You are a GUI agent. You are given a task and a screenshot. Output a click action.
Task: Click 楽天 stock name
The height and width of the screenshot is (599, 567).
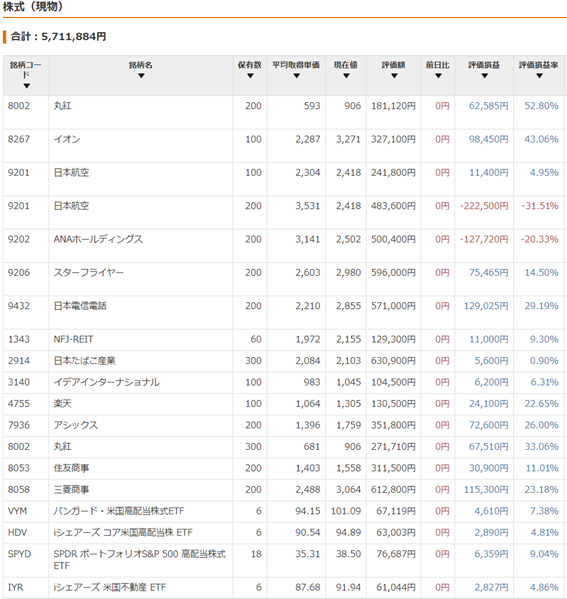(x=62, y=403)
